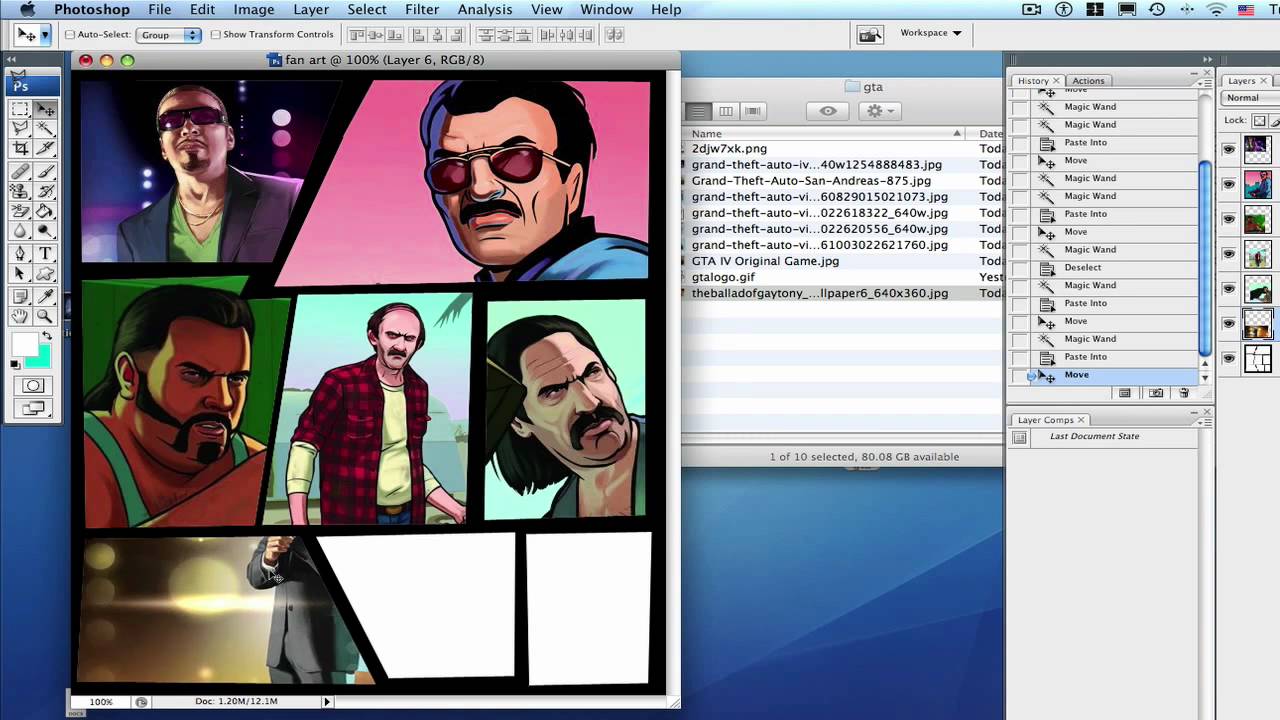The width and height of the screenshot is (1280, 720).
Task: Toggle lock transparent pixels in Layers
Action: [x=1260, y=120]
